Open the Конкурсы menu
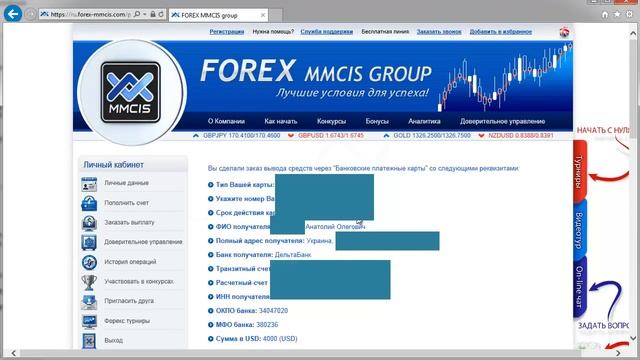Viewport: 640px width, 360px height. coord(331,121)
